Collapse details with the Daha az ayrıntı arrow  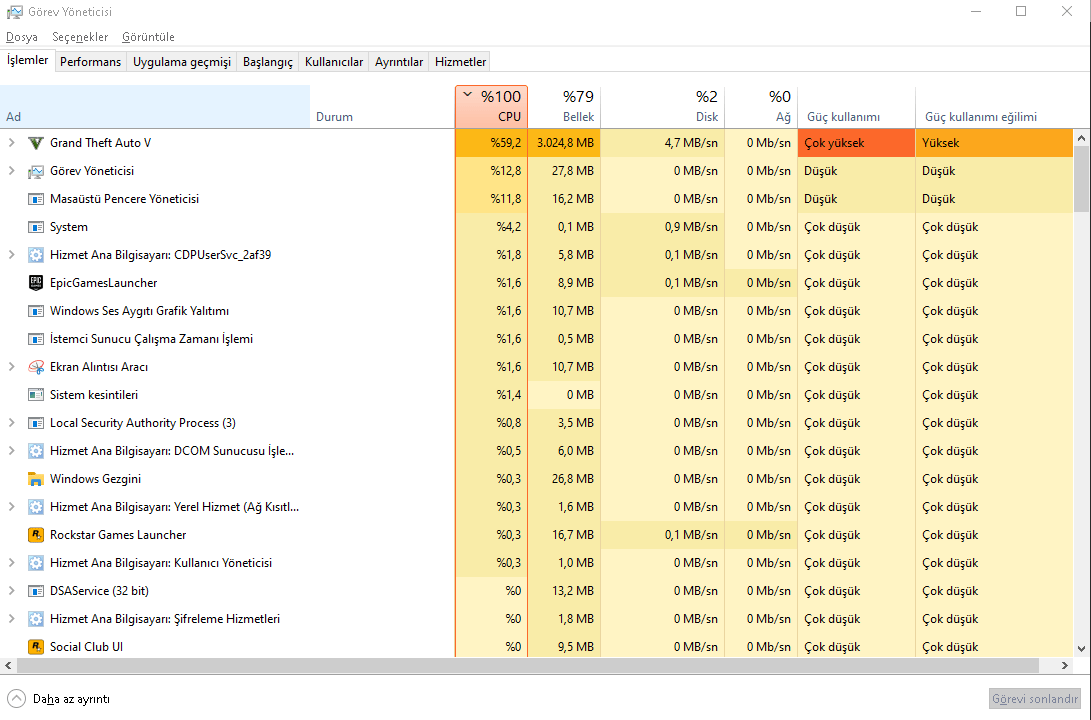pyautogui.click(x=16, y=698)
